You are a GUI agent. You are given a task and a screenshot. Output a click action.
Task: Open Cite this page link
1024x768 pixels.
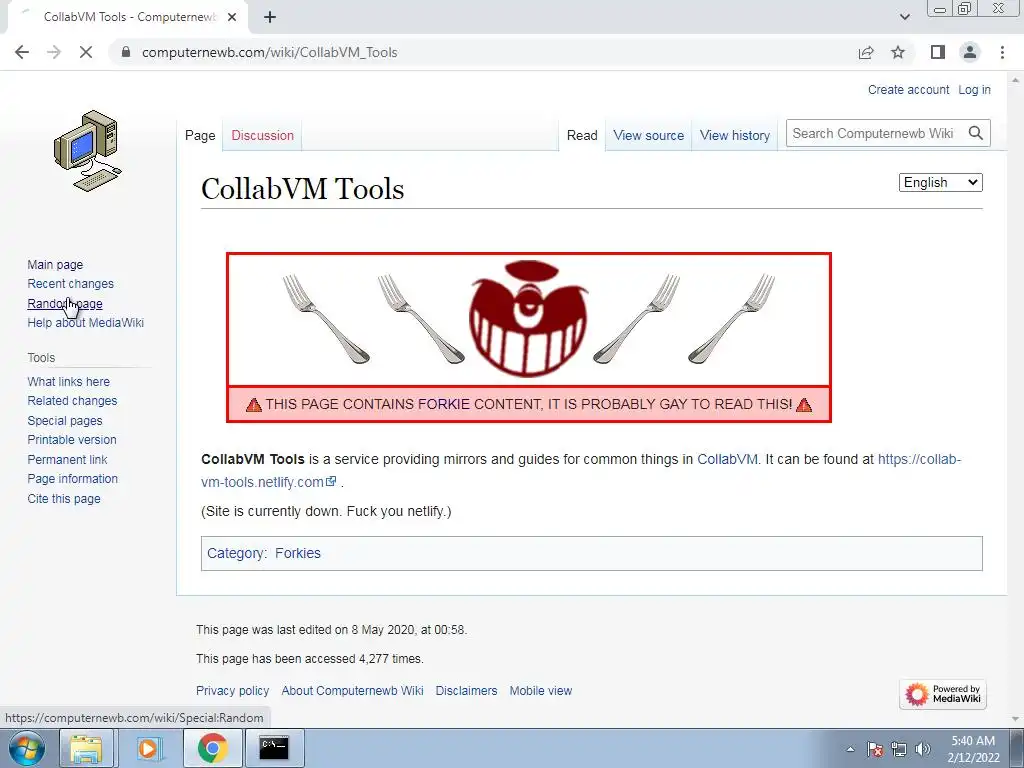click(x=64, y=498)
